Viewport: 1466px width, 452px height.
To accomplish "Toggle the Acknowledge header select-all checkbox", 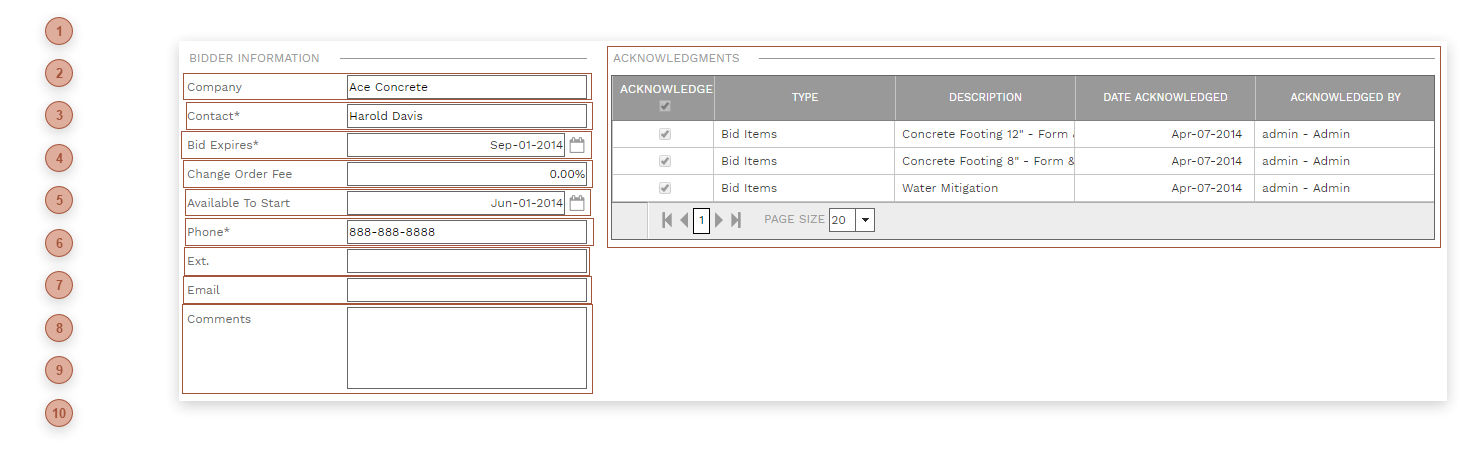I will (x=665, y=106).
